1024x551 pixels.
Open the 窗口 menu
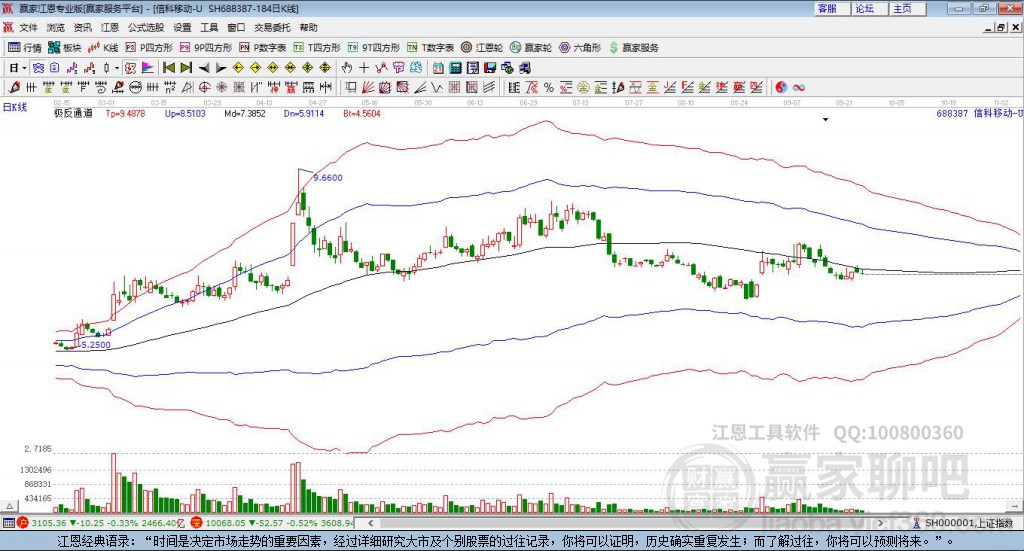[x=236, y=27]
